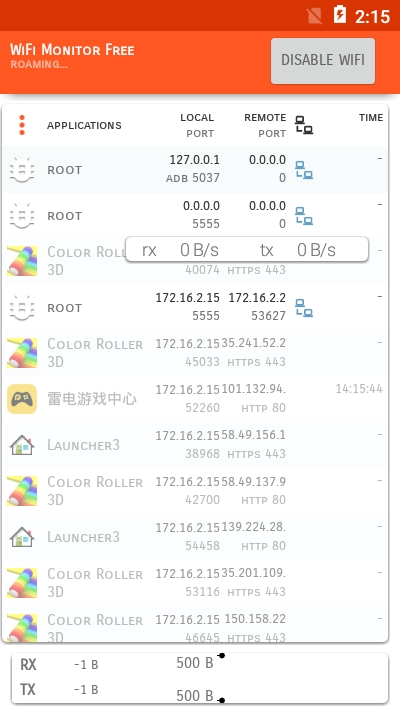This screenshot has height=711, width=400.
Task: Click connection icon on Root 0.0.0.0 5555 row
Action: point(304,216)
